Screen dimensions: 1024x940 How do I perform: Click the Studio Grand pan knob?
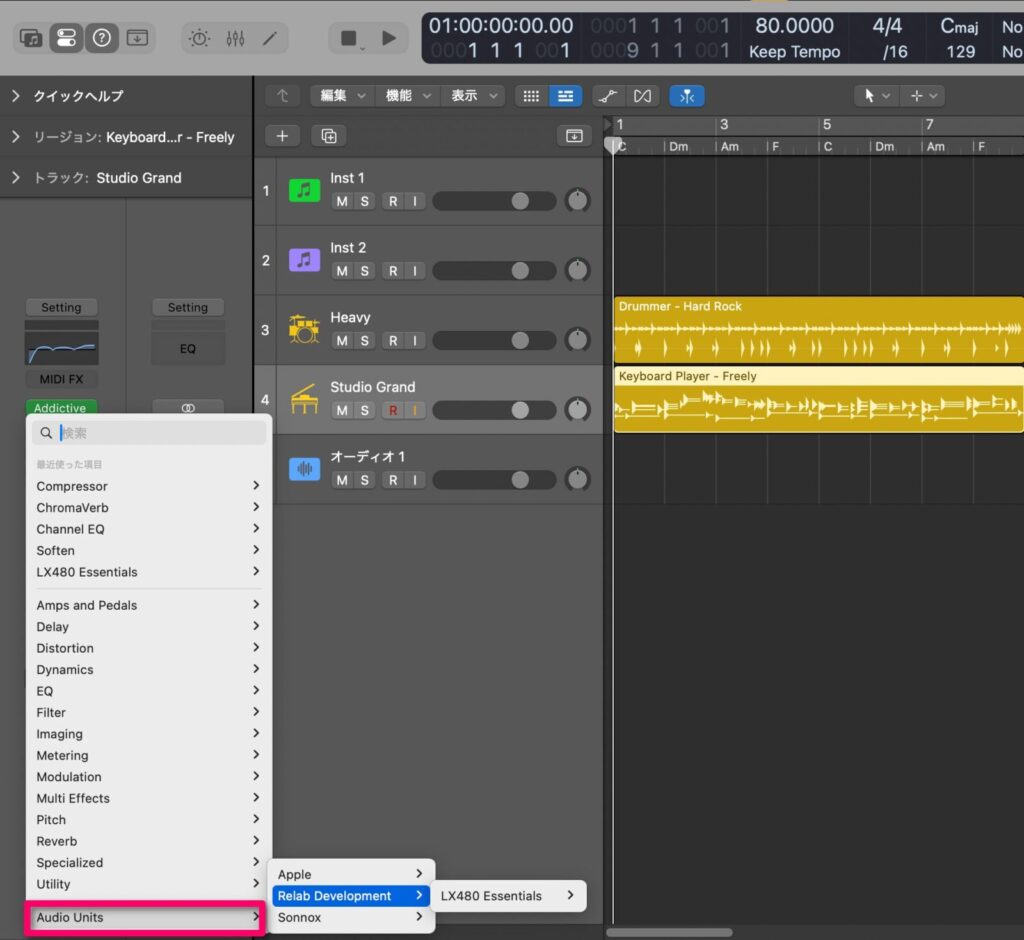pyautogui.click(x=577, y=410)
